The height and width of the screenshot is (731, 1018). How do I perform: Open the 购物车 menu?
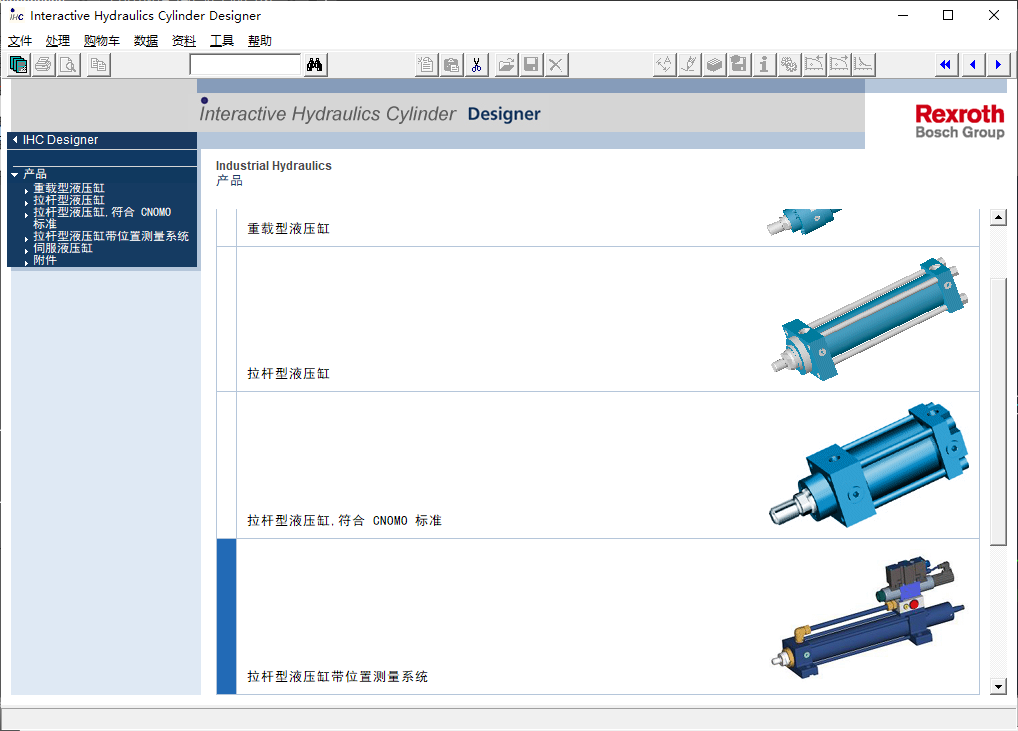coord(101,41)
